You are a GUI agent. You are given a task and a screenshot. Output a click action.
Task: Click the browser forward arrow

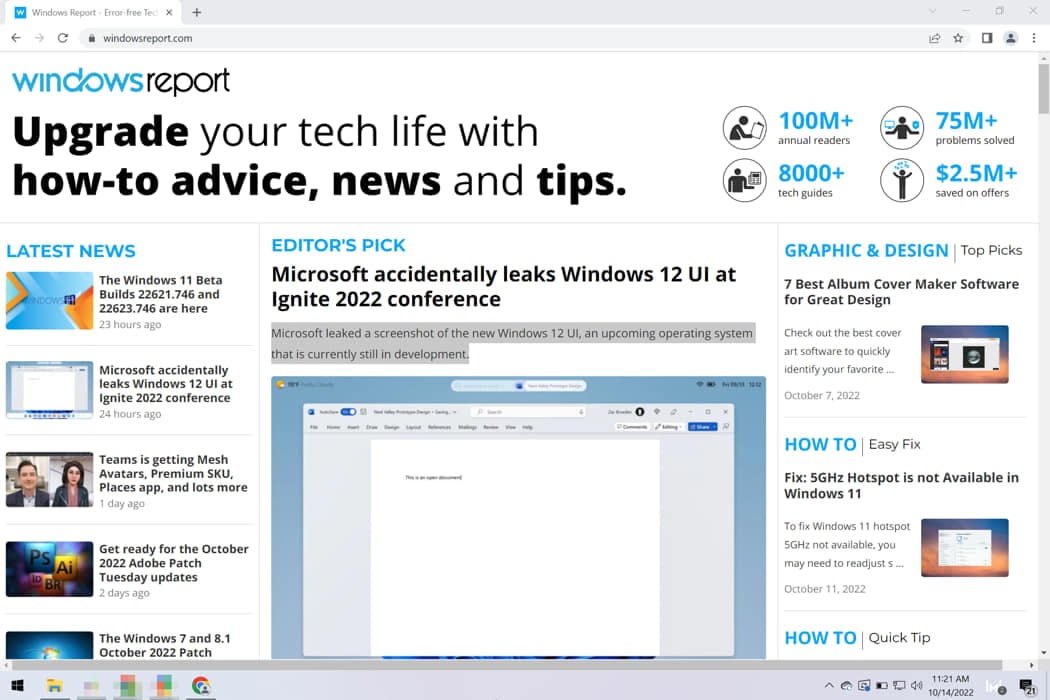pos(40,38)
